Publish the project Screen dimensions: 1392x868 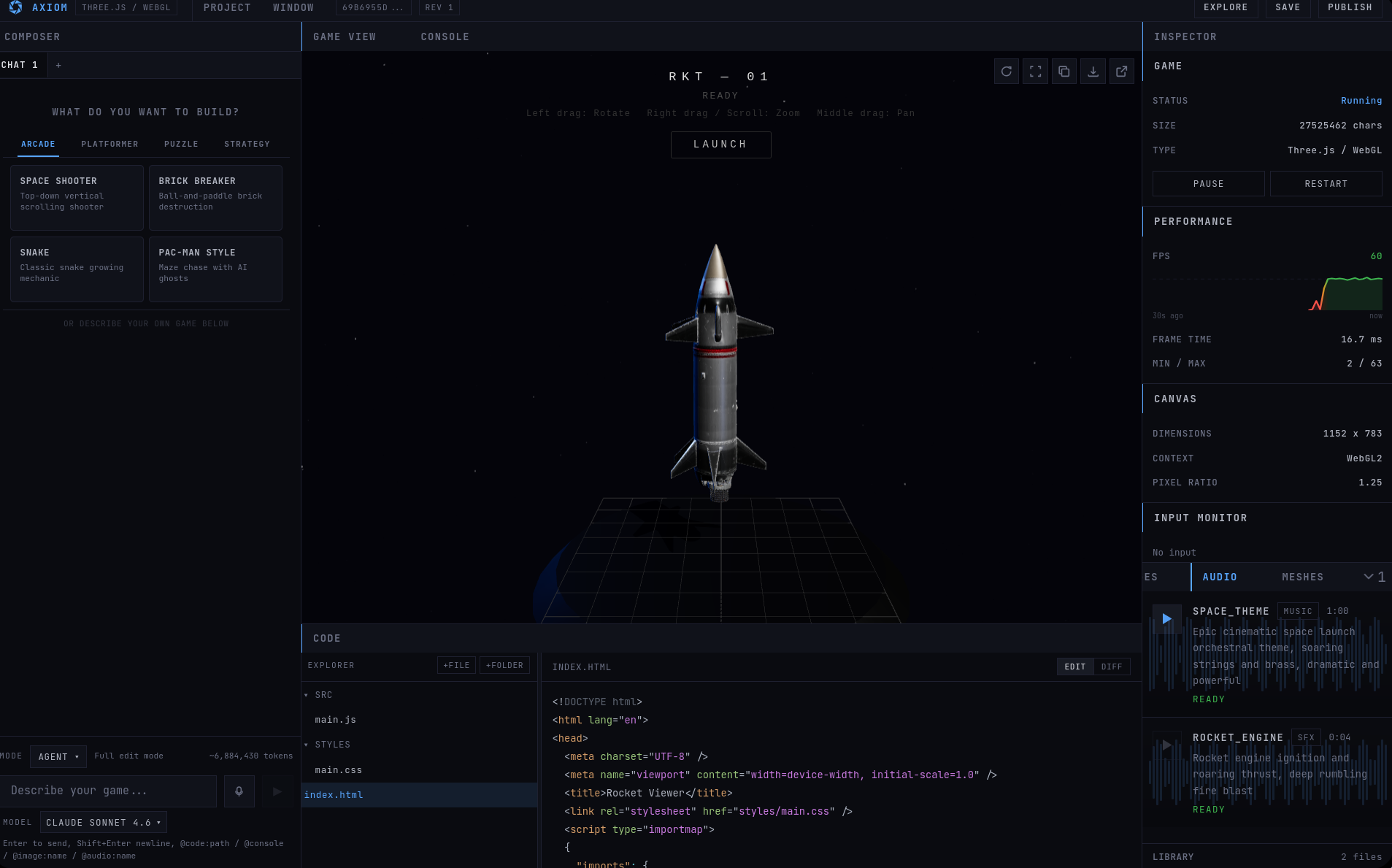point(1350,7)
